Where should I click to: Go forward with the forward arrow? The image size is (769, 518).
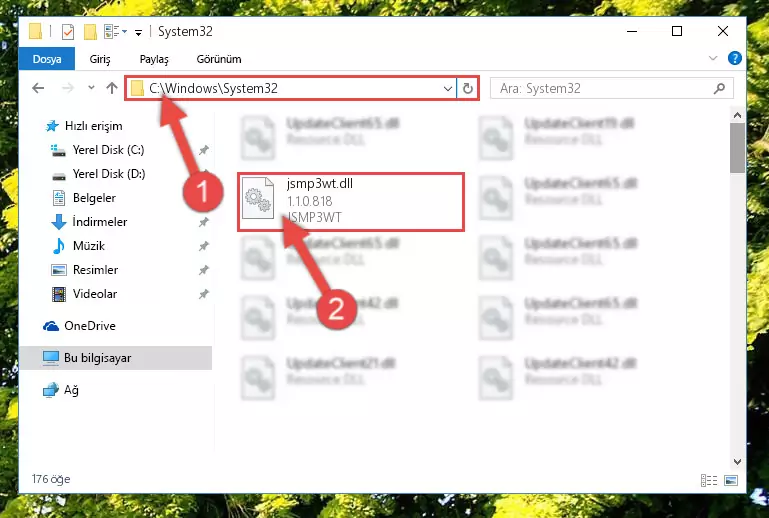click(x=68, y=88)
